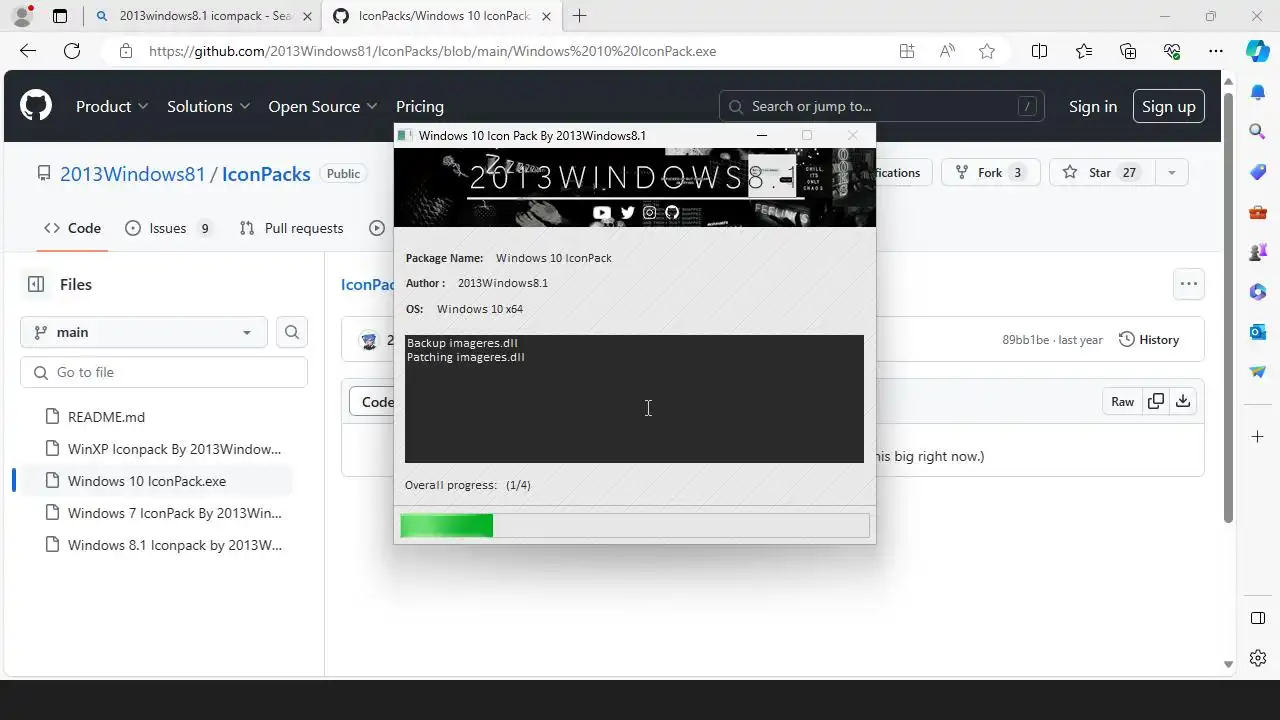This screenshot has height=720, width=1280.
Task: Click the GitHub search or jump to field
Action: click(881, 106)
